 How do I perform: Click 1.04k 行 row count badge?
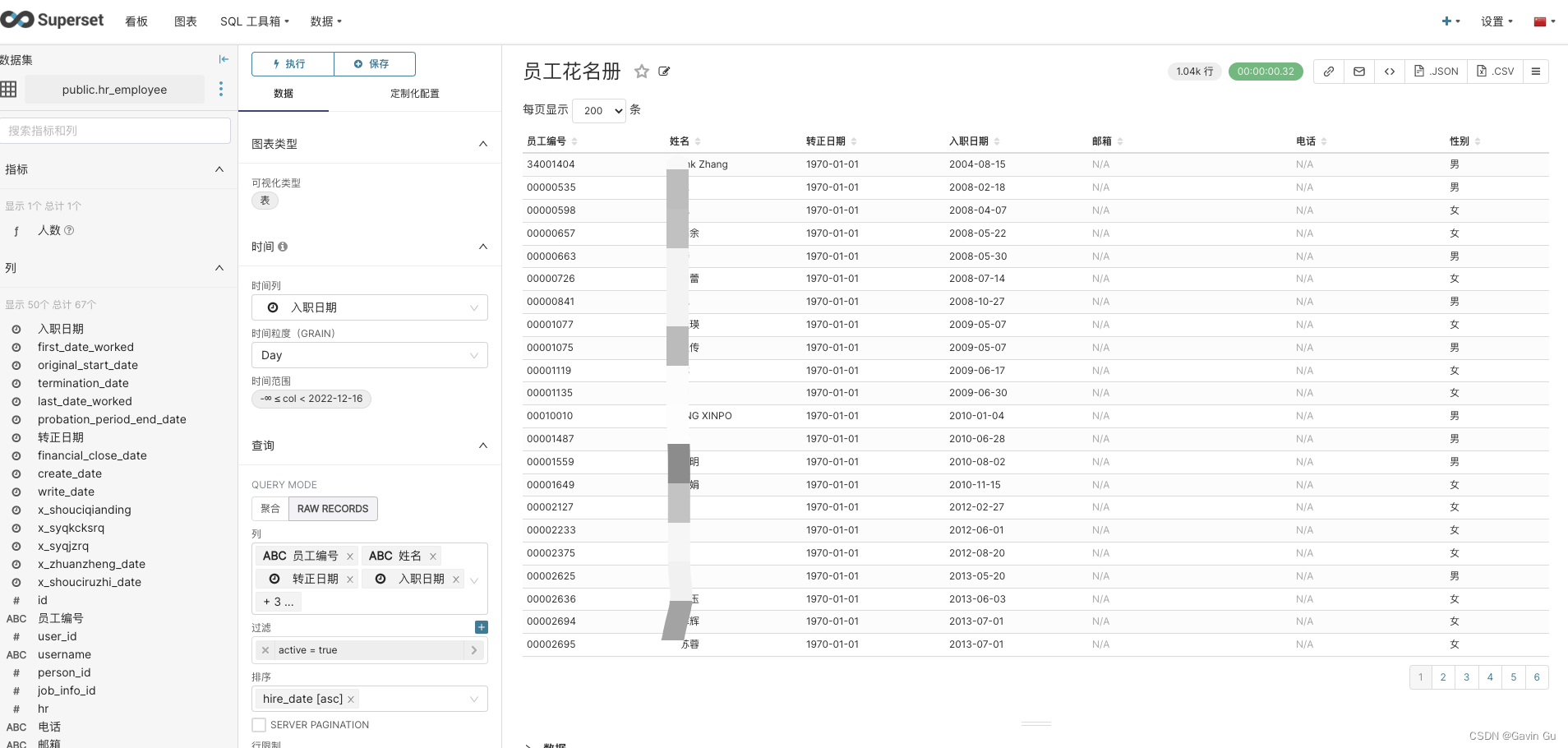(1195, 72)
